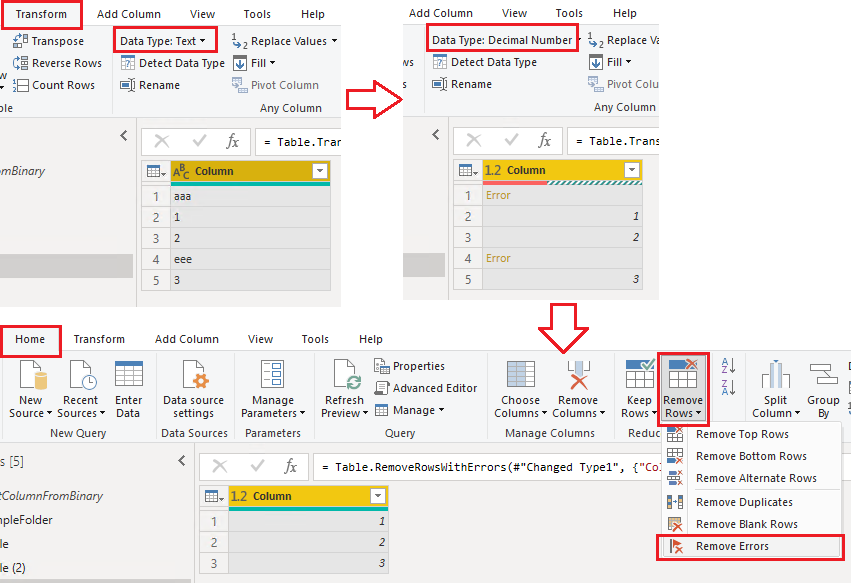Open the Home tab in bottom ribbon
This screenshot has height=583, width=851.
click(30, 339)
